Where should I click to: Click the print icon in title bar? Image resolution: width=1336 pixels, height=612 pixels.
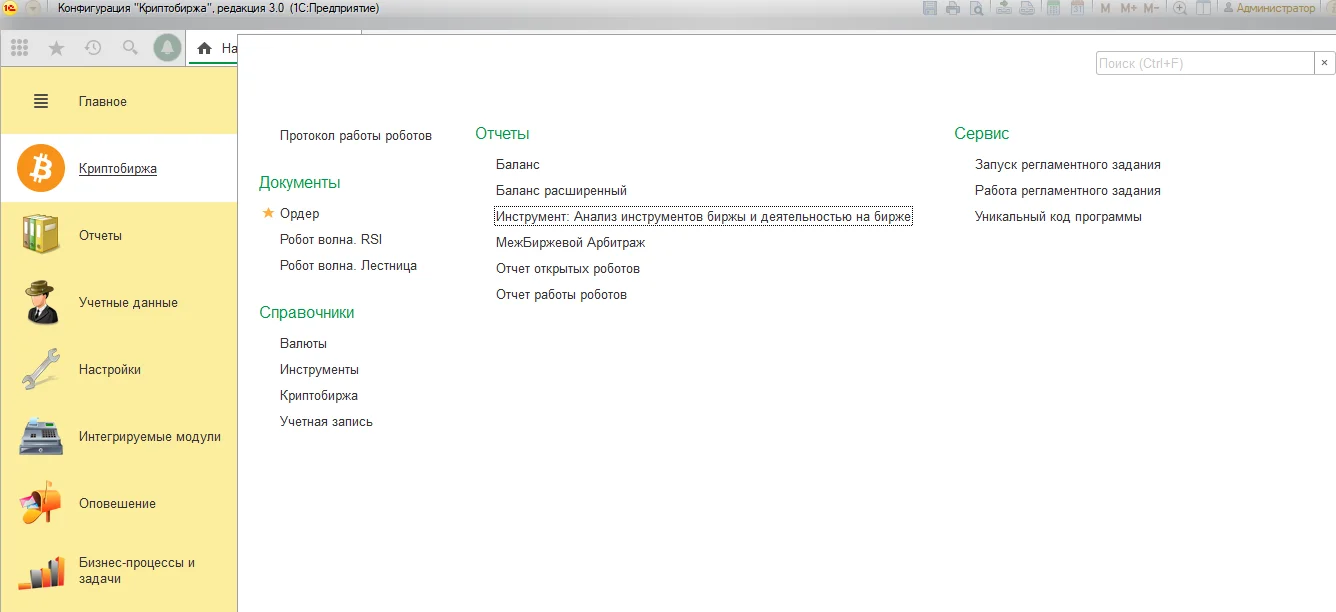(x=953, y=8)
